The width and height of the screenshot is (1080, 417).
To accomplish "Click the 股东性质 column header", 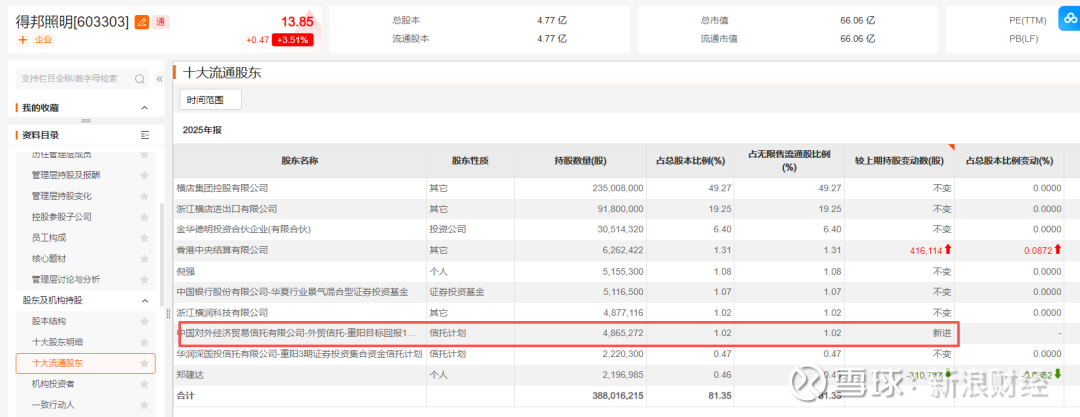I will 470,161.
